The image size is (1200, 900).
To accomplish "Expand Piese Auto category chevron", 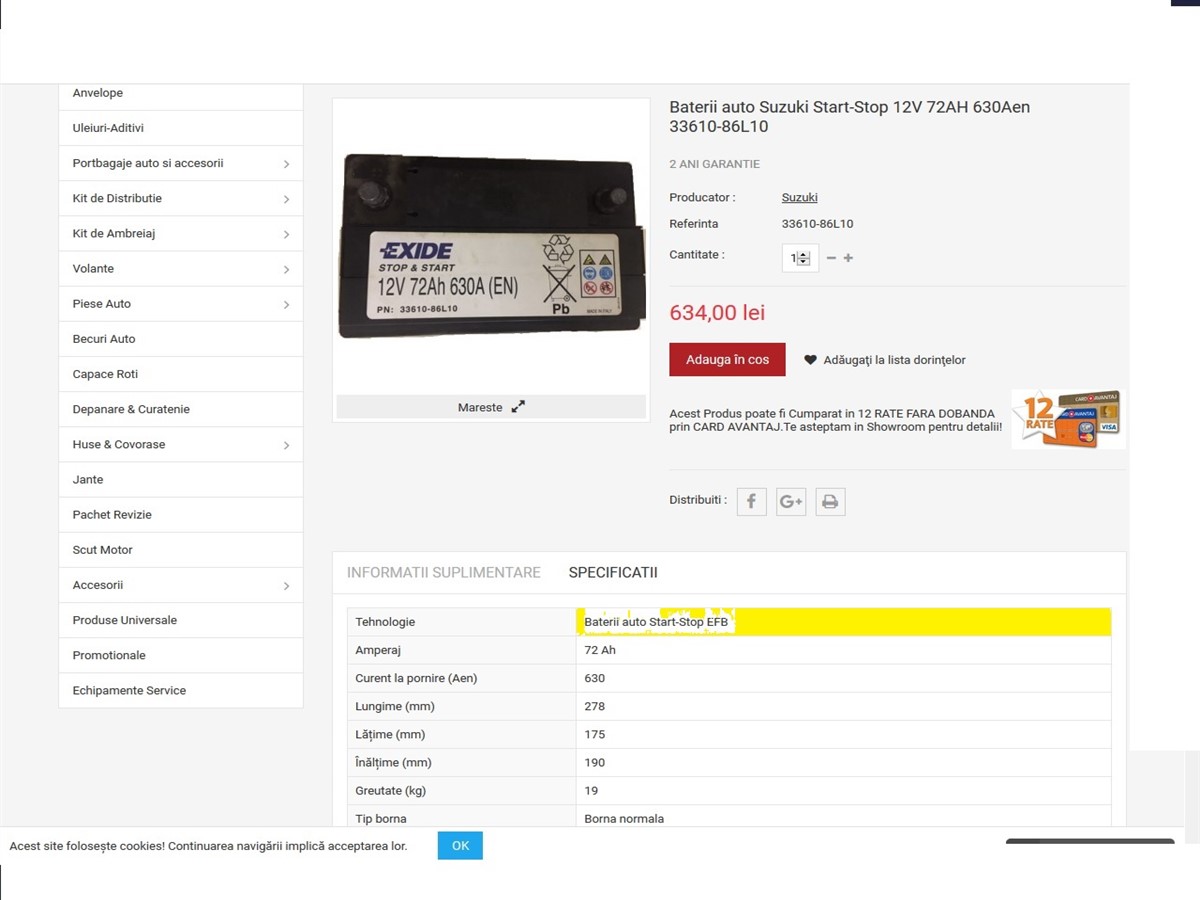I will pos(286,304).
